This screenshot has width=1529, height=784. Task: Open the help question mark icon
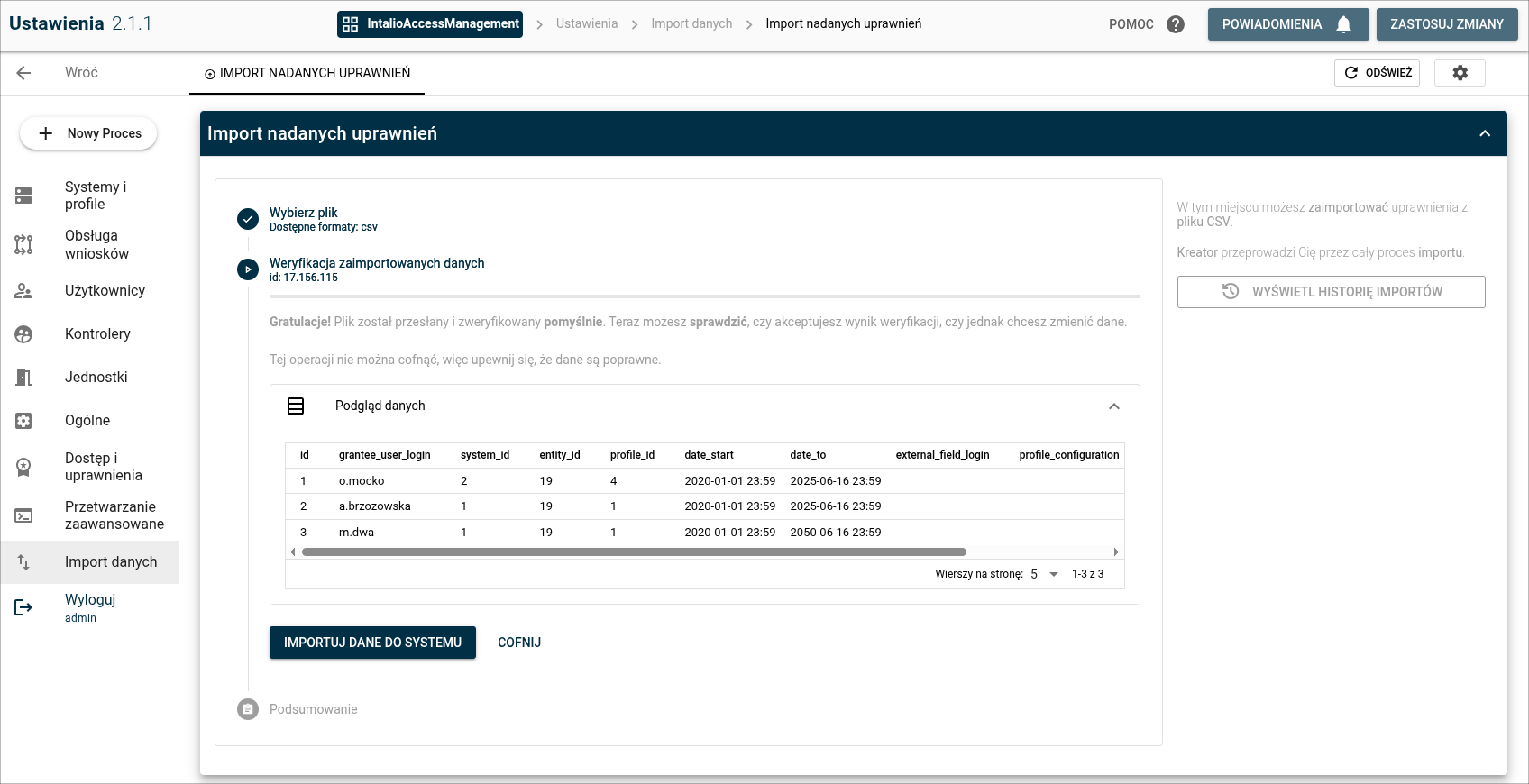[x=1176, y=24]
